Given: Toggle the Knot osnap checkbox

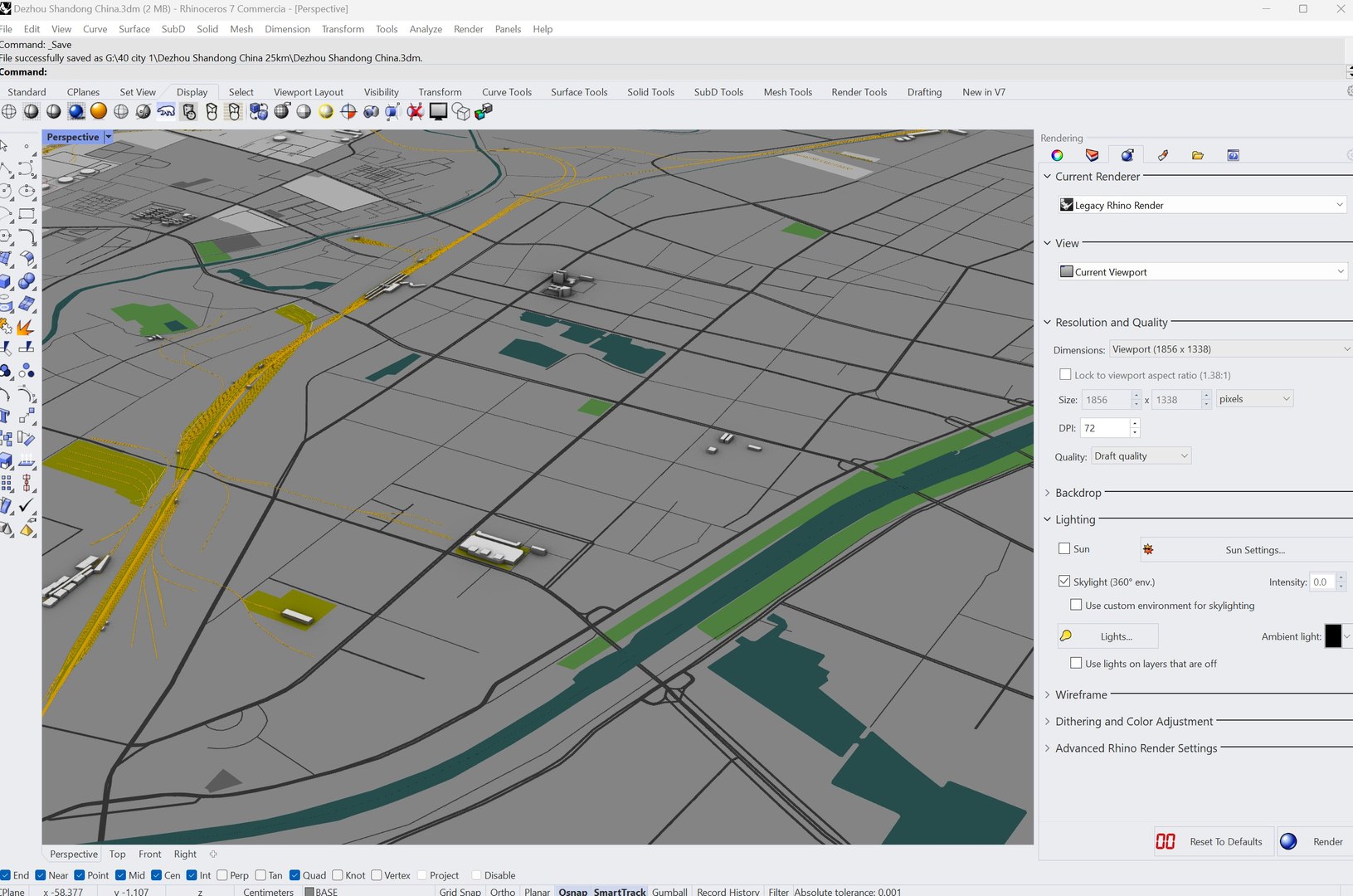Looking at the screenshot, I should 338,875.
